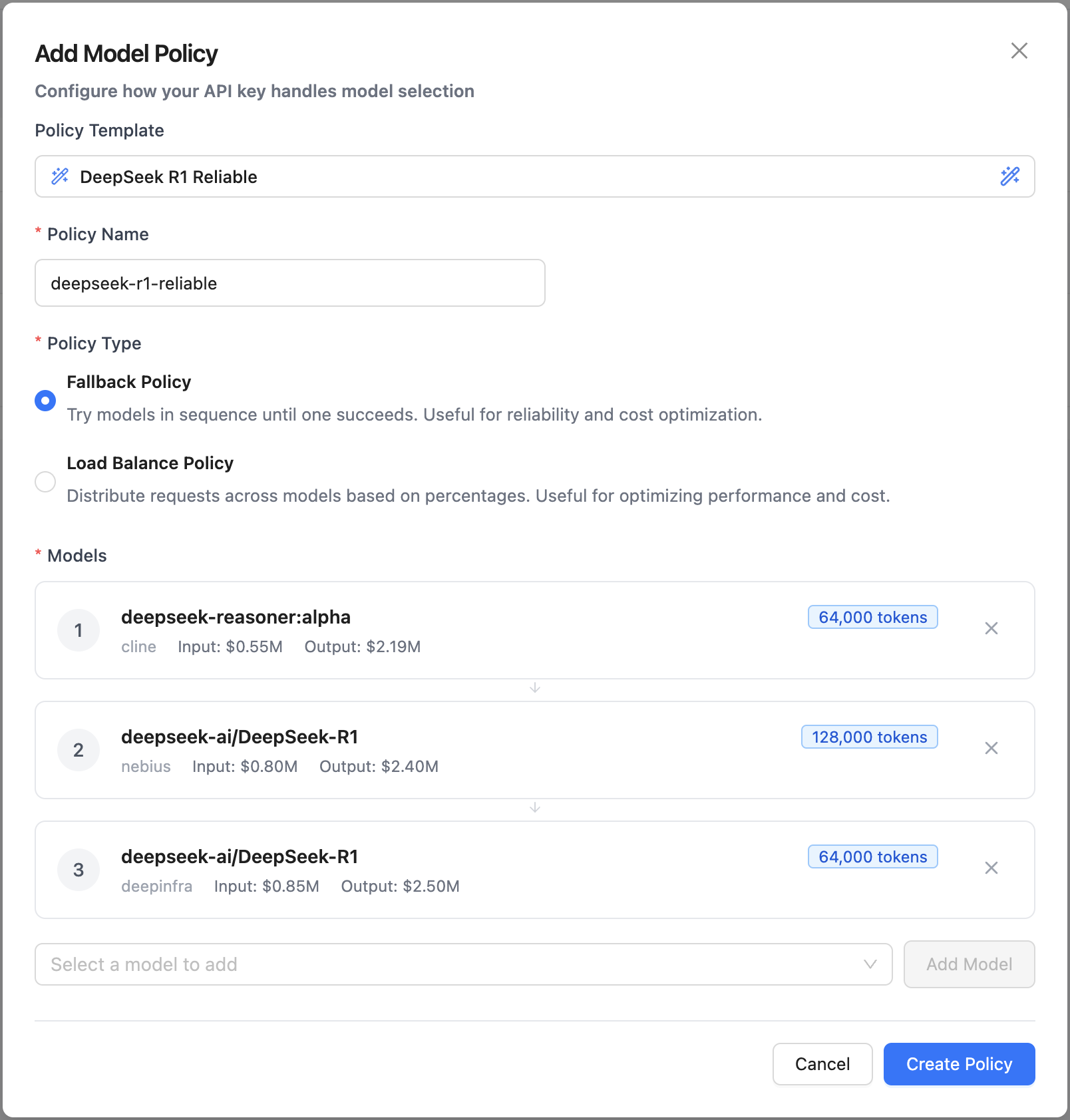Click the deepinfra provider label
The width and height of the screenshot is (1070, 1120).
[156, 886]
